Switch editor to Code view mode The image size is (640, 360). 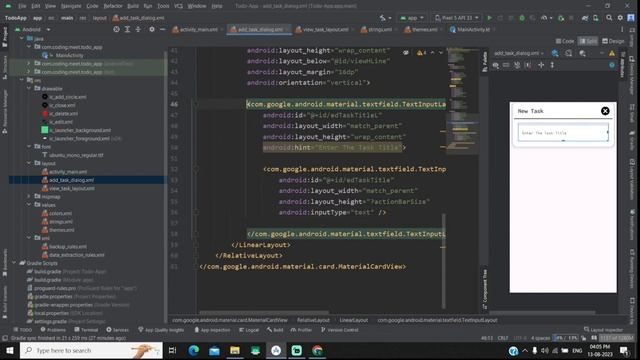[565, 41]
